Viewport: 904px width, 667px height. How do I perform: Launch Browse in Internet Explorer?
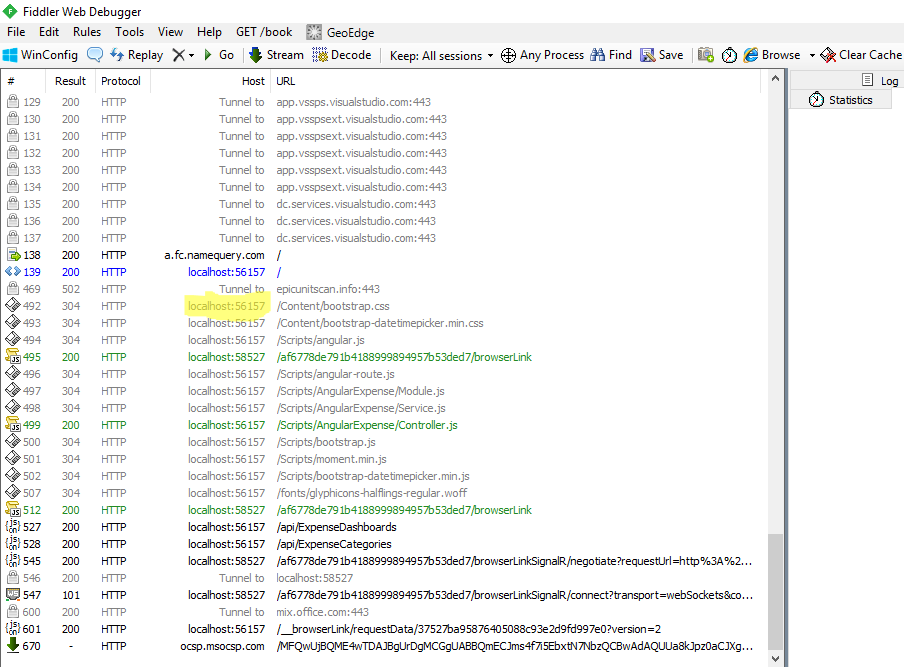tap(772, 55)
